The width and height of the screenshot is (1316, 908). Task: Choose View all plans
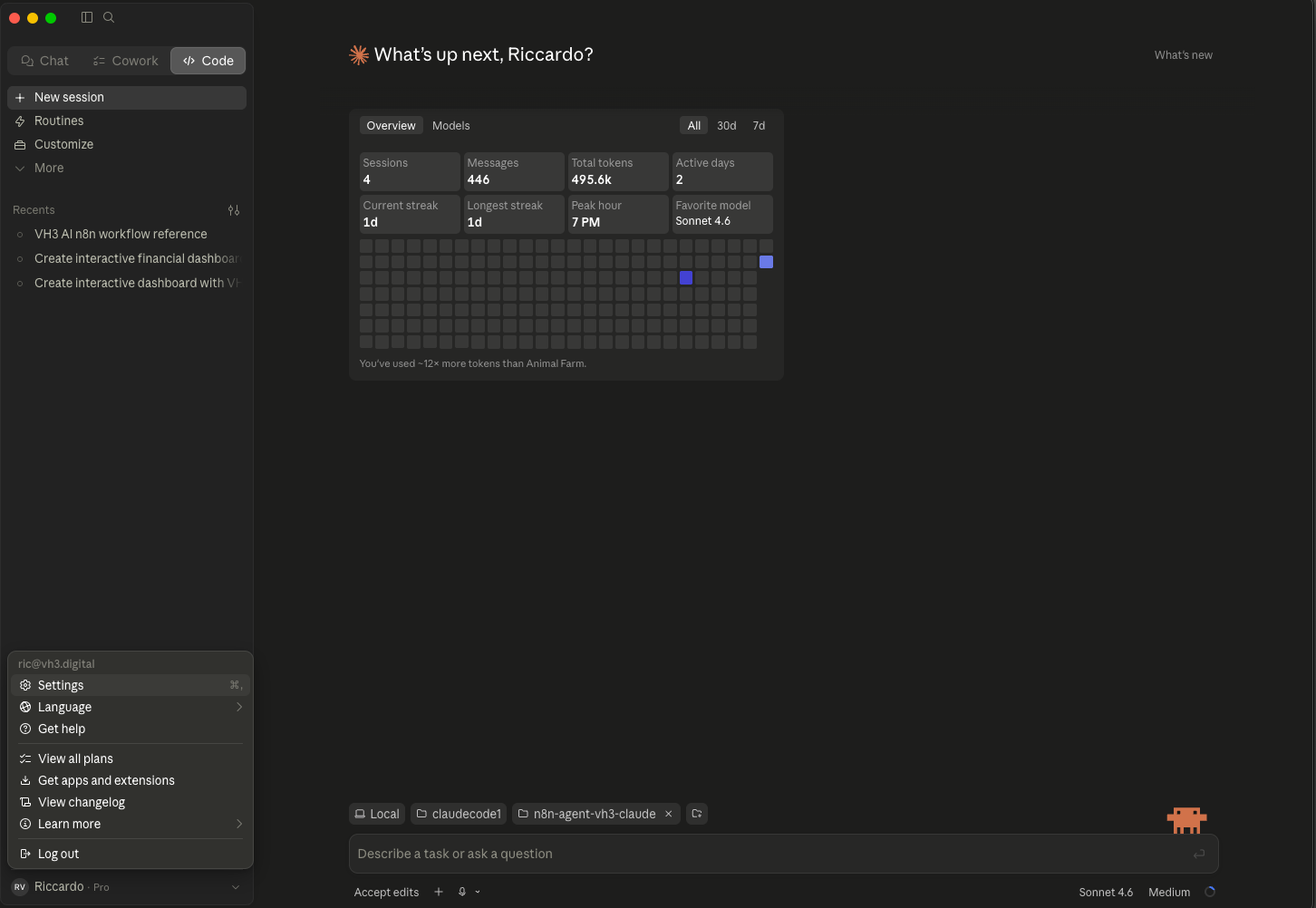(x=131, y=758)
